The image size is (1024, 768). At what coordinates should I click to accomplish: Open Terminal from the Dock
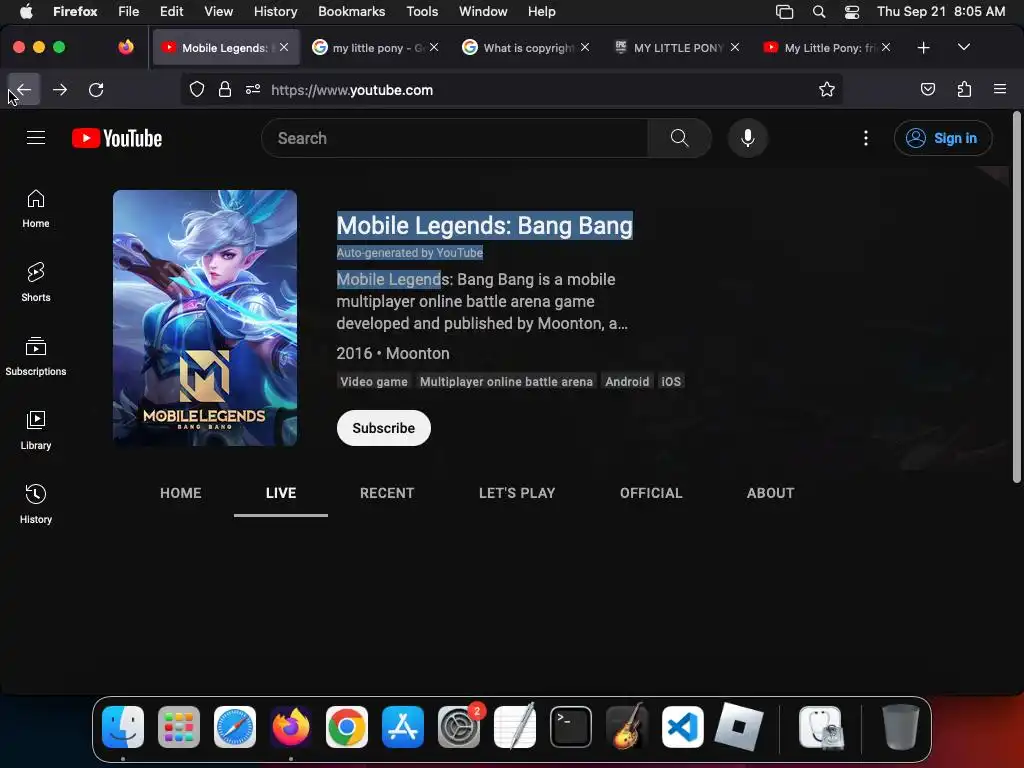[x=571, y=727]
